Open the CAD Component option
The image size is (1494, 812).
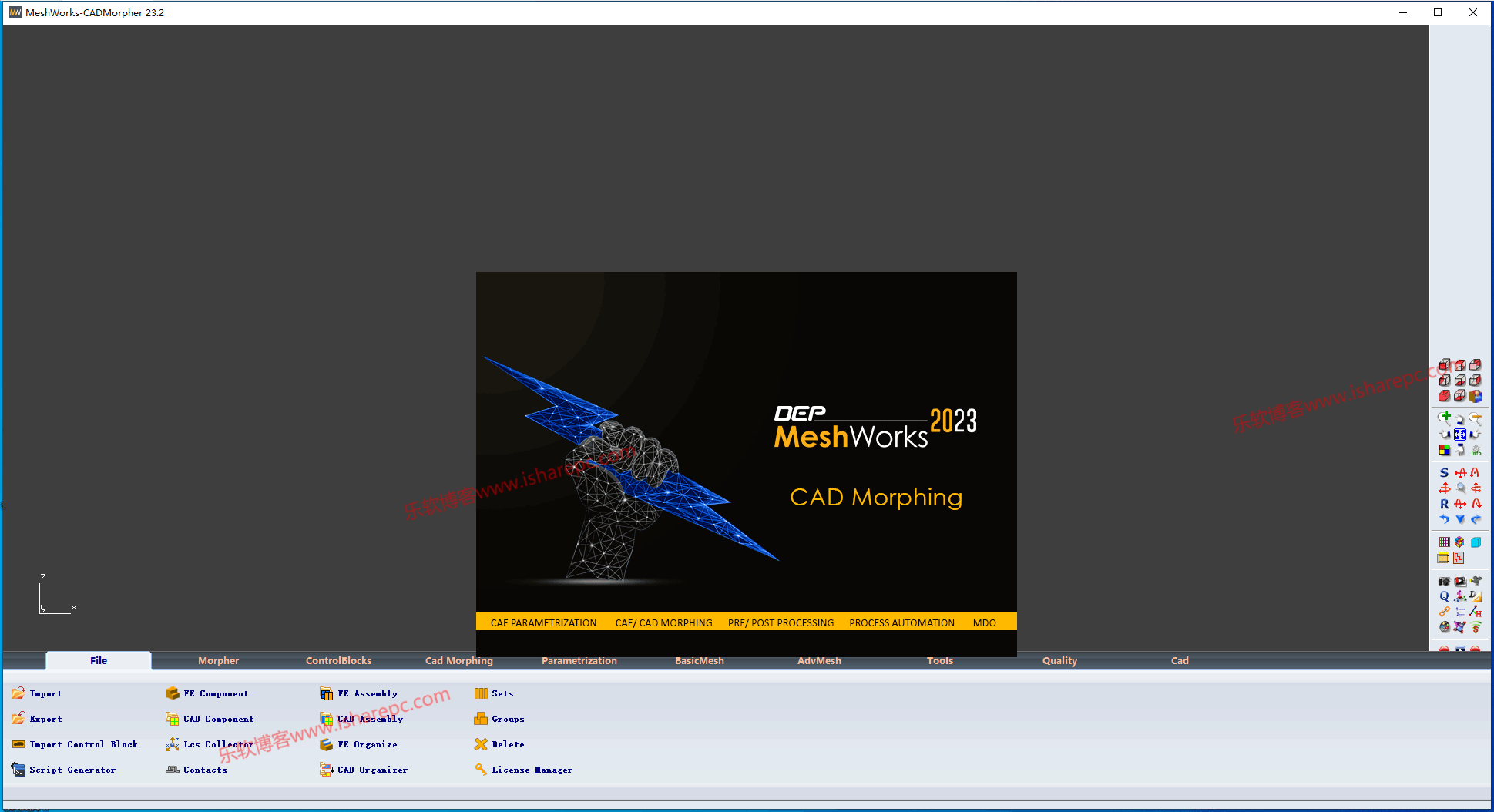click(210, 719)
